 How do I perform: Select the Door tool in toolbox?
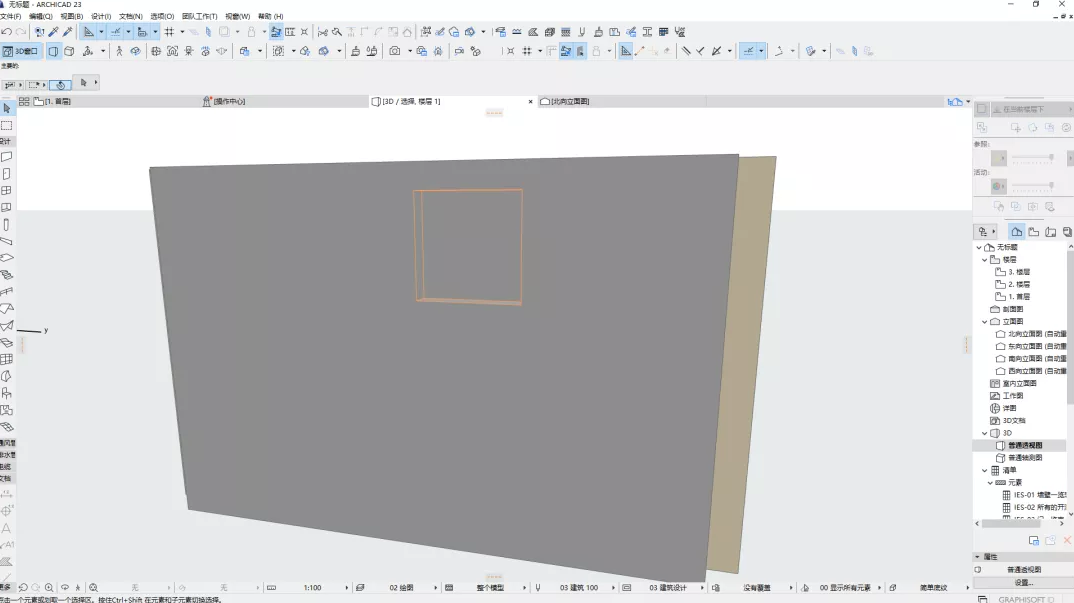pyautogui.click(x=7, y=174)
